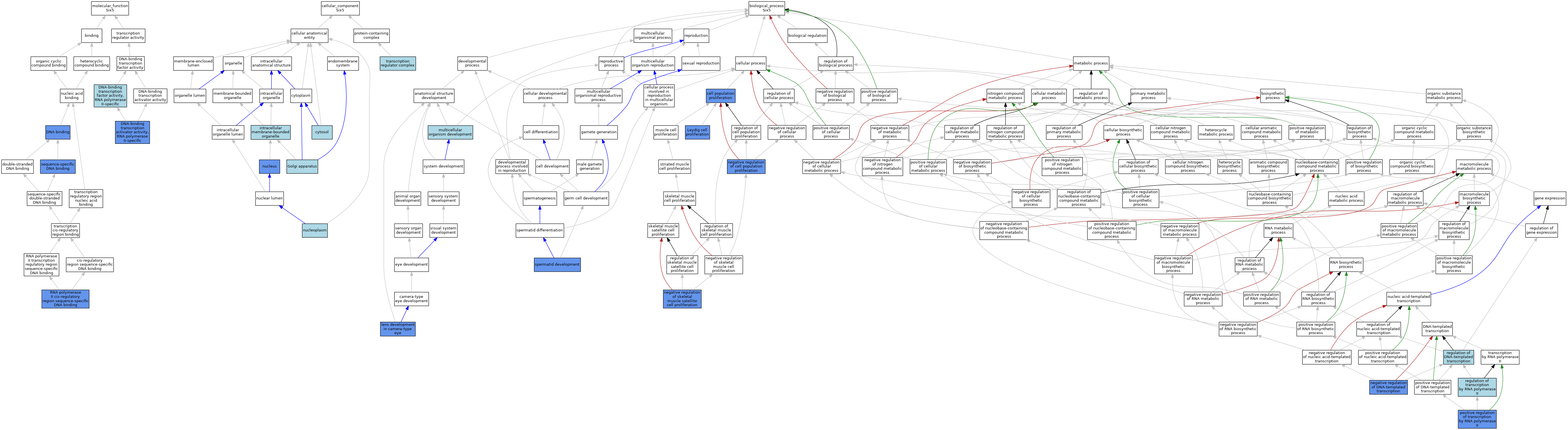Select the multicellular organismal process node

pos(653,35)
